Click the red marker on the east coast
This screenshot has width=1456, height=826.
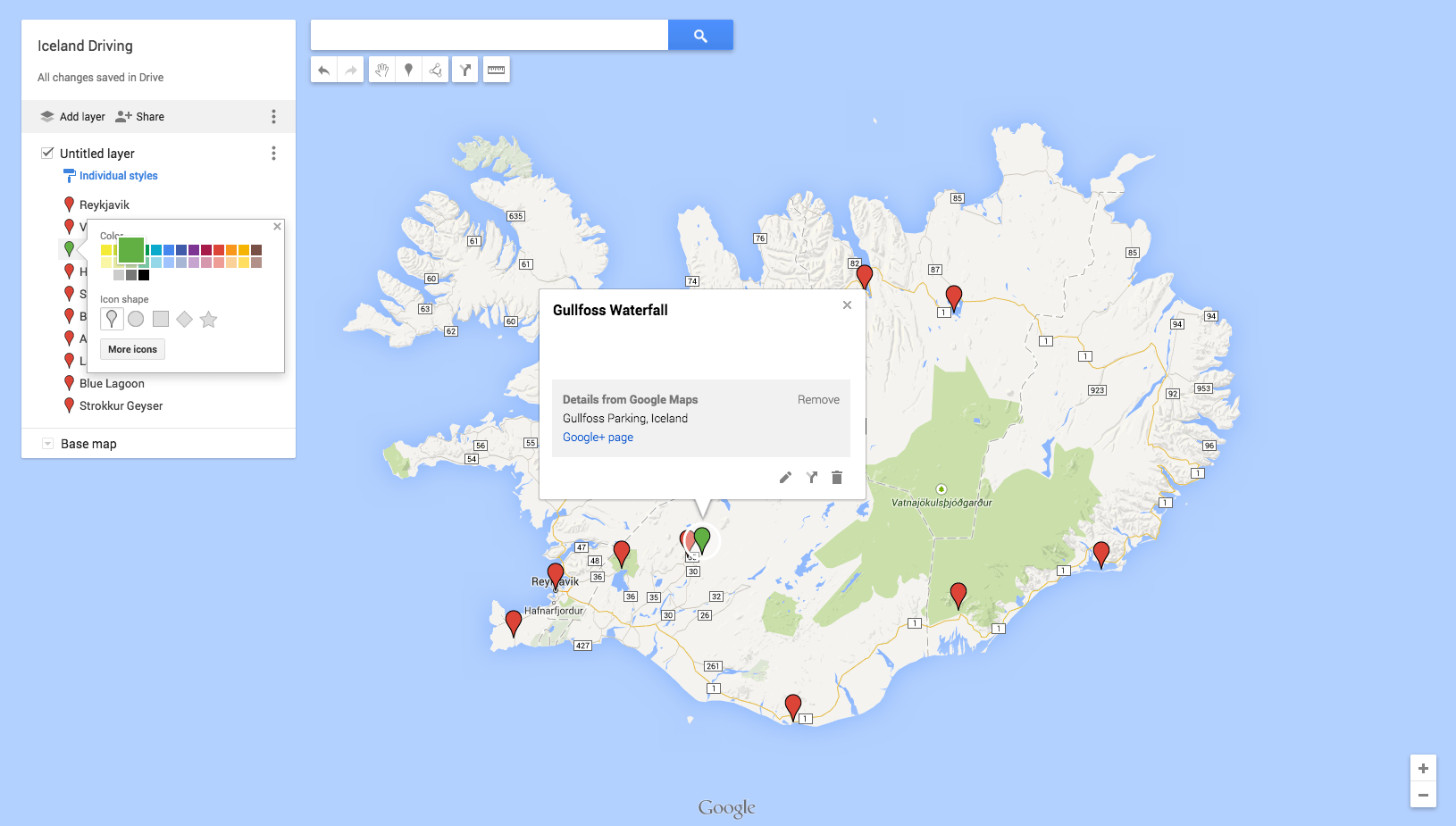coord(1101,554)
